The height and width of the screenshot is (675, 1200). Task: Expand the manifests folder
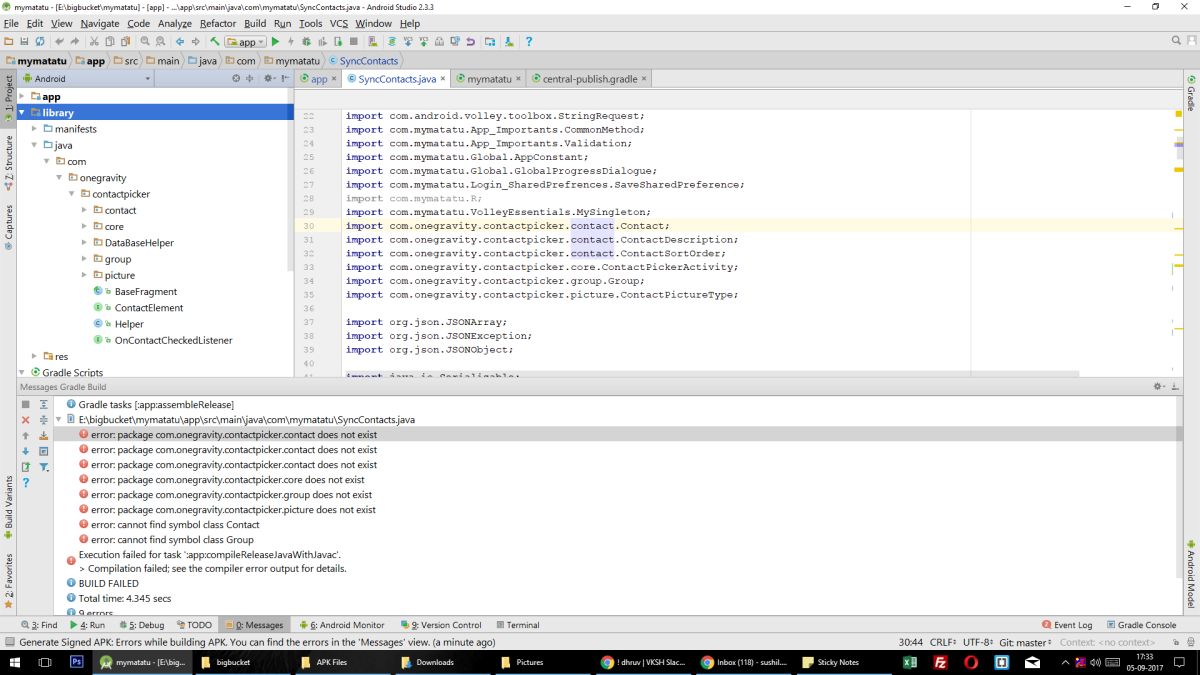point(34,129)
